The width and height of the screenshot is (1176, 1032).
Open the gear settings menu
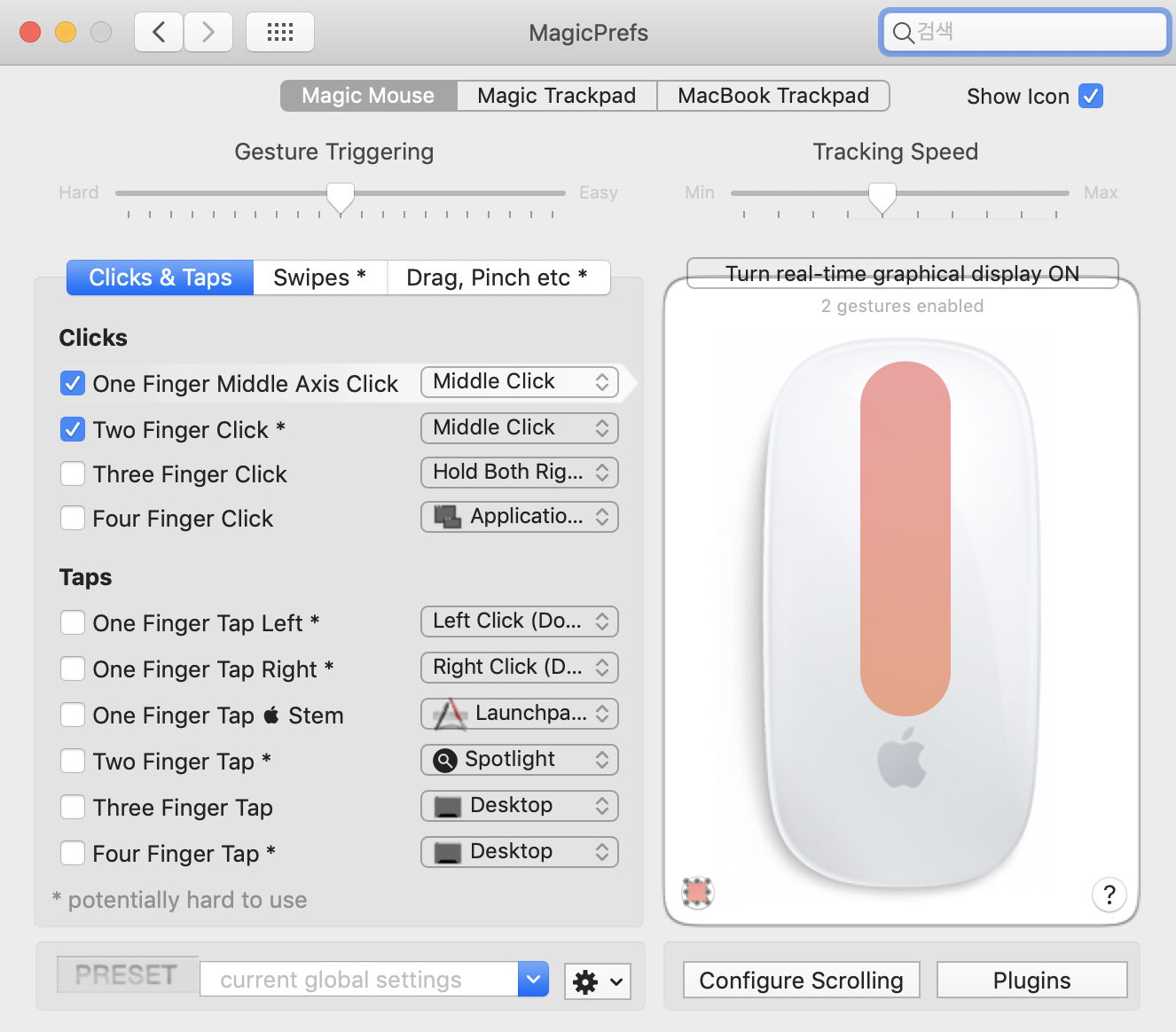tap(597, 981)
